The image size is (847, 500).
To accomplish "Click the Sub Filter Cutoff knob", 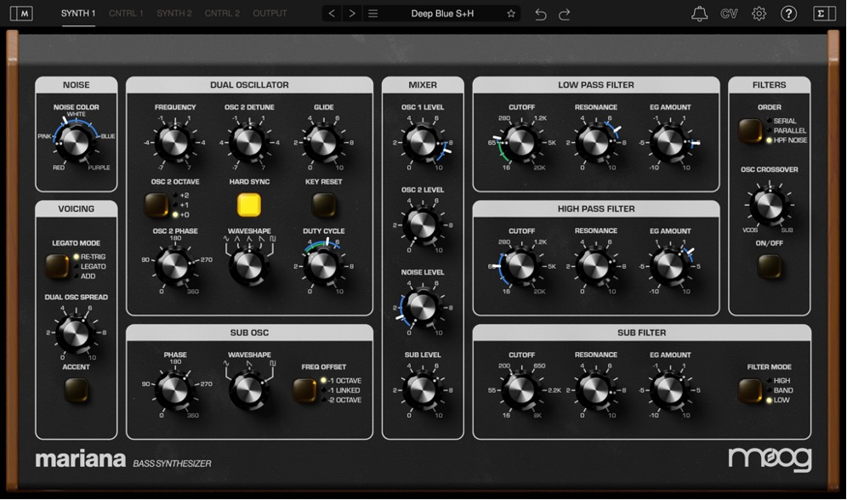I will coord(521,390).
